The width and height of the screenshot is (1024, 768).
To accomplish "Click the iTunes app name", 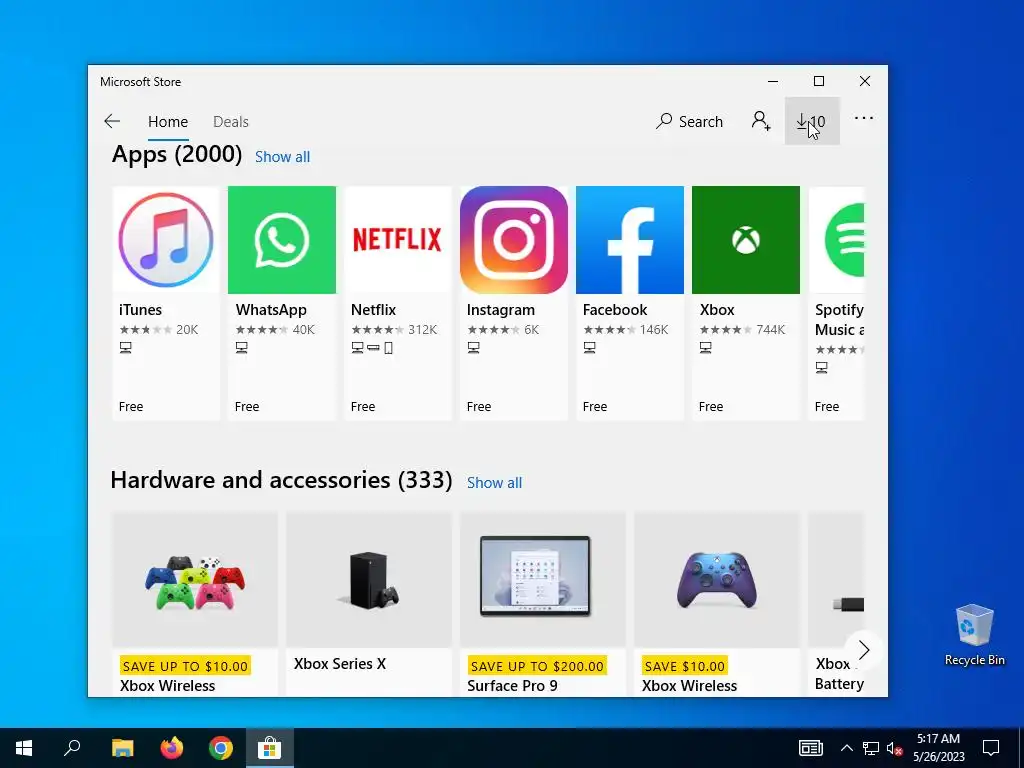I will coord(140,310).
